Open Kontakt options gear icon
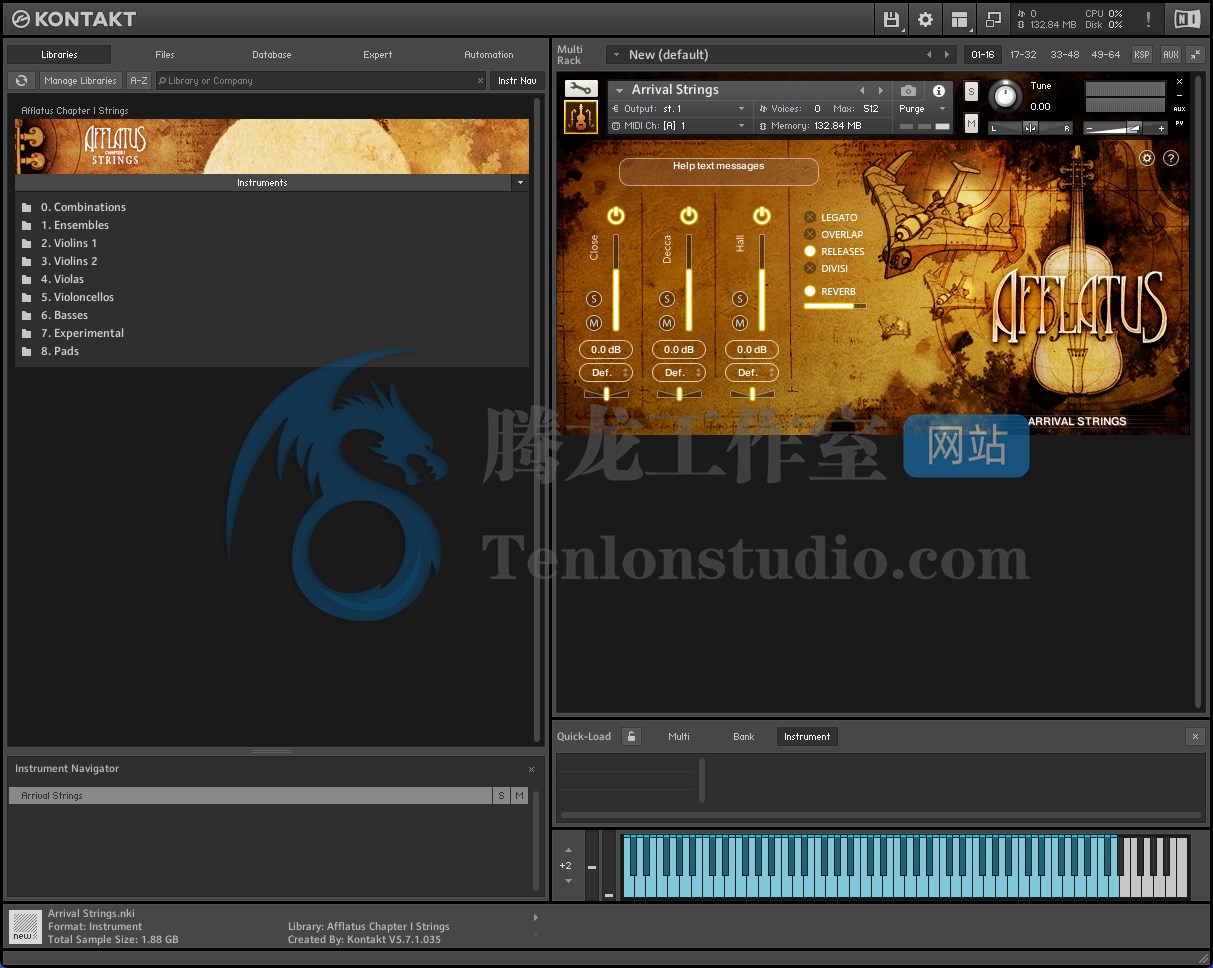This screenshot has width=1213, height=968. click(x=925, y=19)
